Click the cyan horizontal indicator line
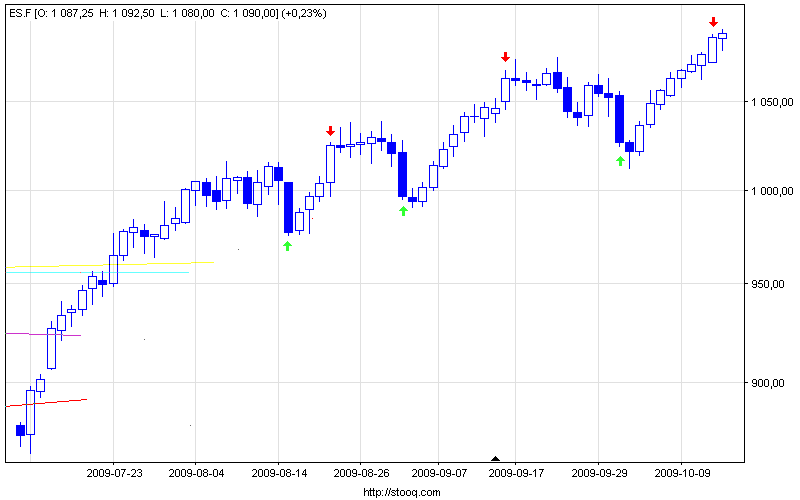This screenshot has height=500, width=800. pyautogui.click(x=97, y=272)
